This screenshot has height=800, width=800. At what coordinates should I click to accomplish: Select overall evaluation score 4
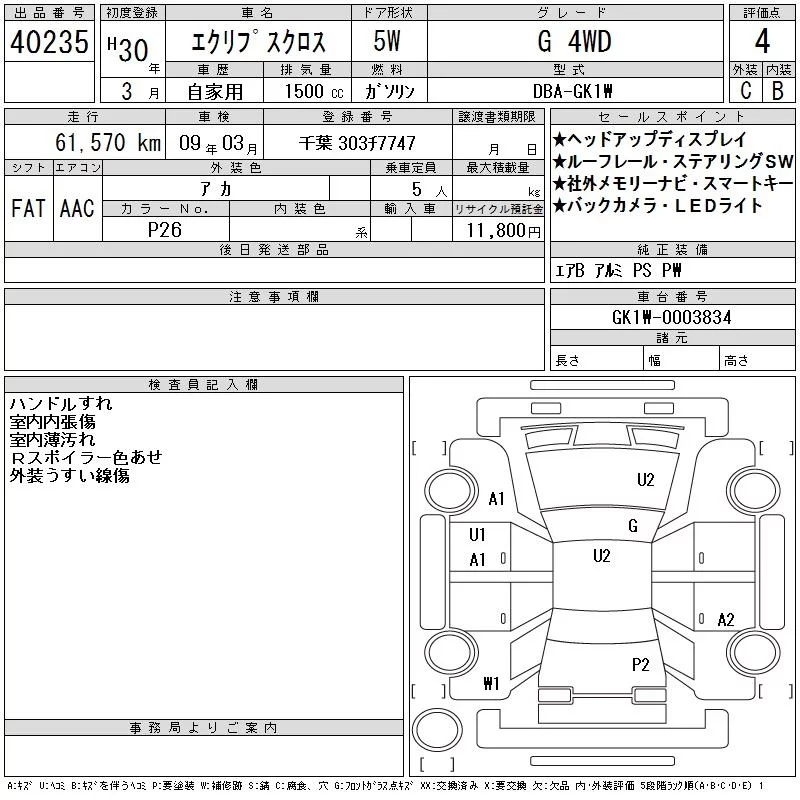tap(762, 41)
